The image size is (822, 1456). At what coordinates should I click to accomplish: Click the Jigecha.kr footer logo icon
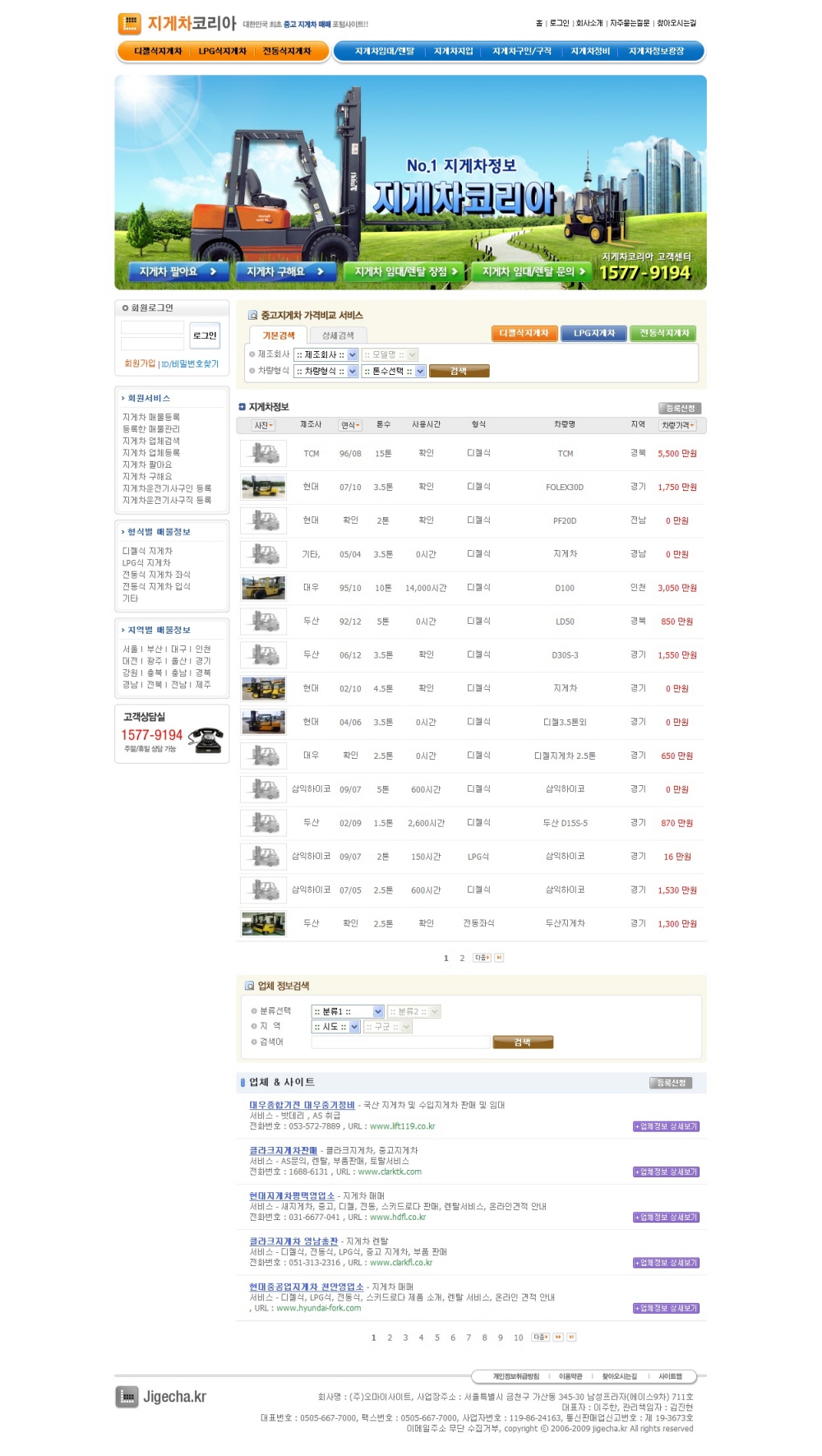click(x=127, y=1397)
